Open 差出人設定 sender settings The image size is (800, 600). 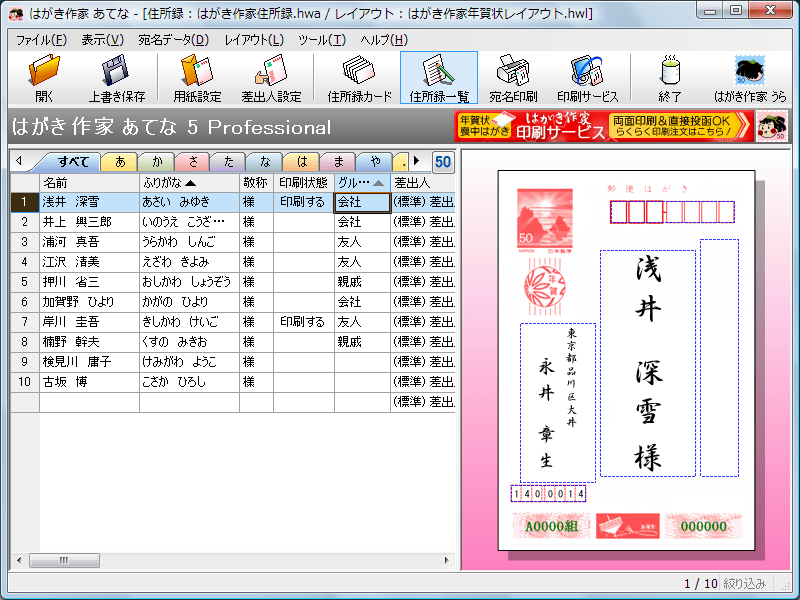[x=271, y=78]
